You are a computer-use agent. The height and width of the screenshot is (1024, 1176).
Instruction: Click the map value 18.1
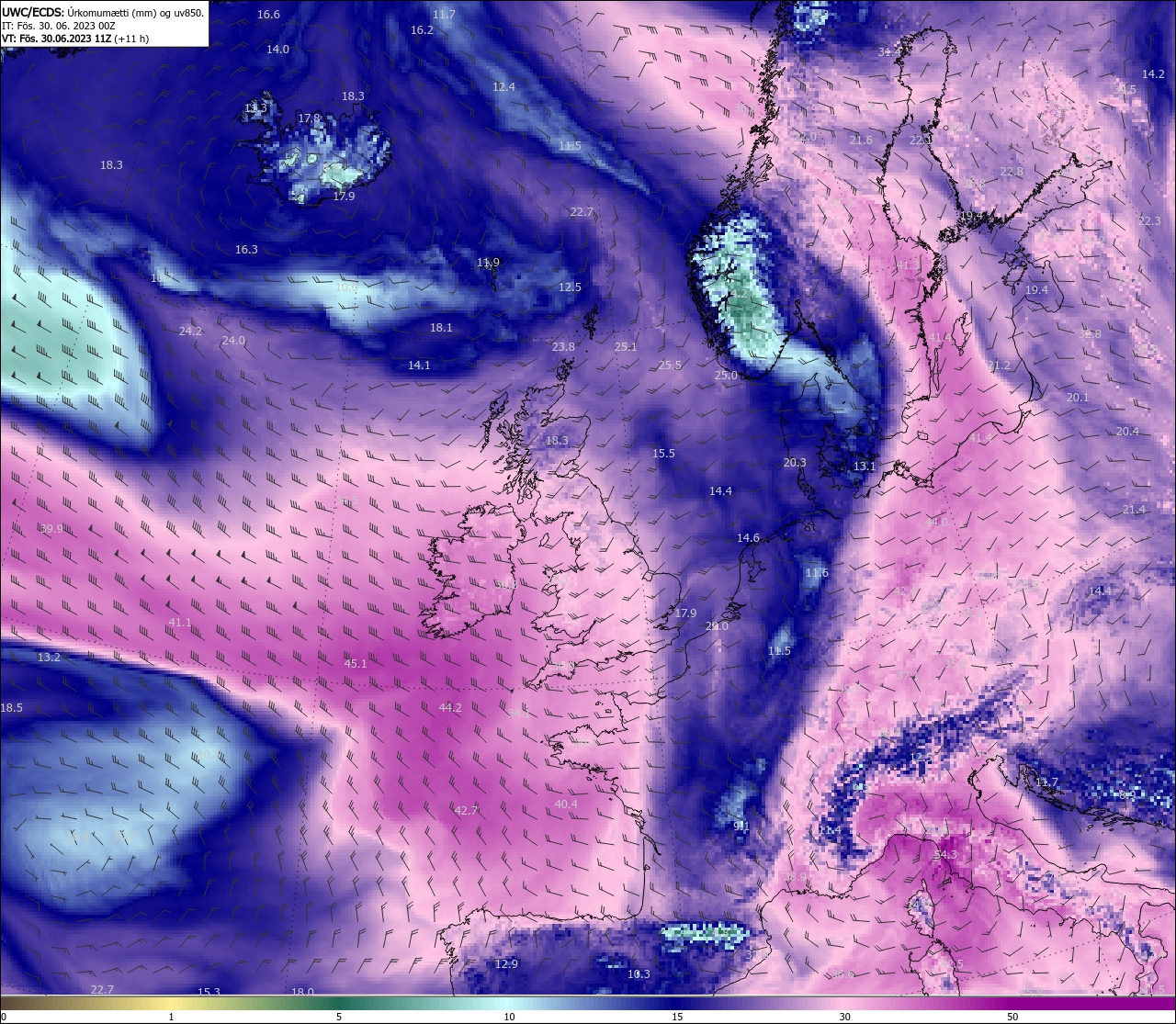[x=441, y=327]
